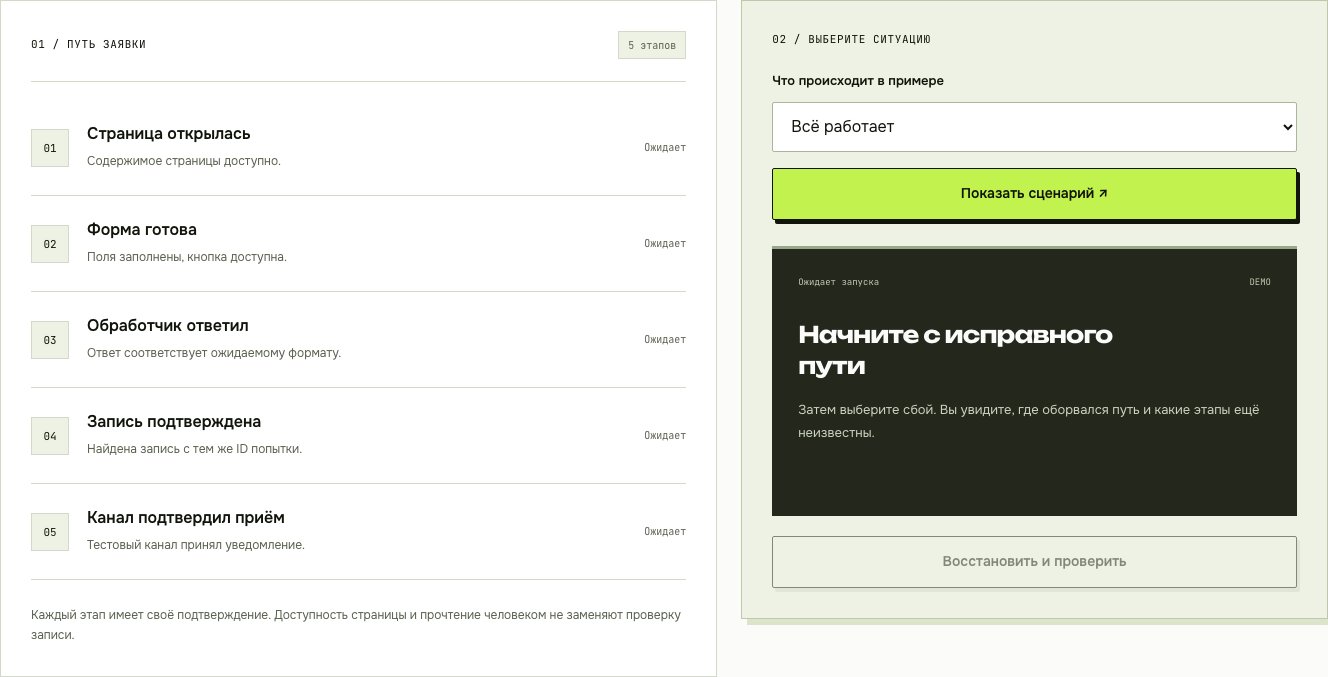Click the 'DEMO' label in dark panel
1328x677 pixels.
click(x=1260, y=282)
